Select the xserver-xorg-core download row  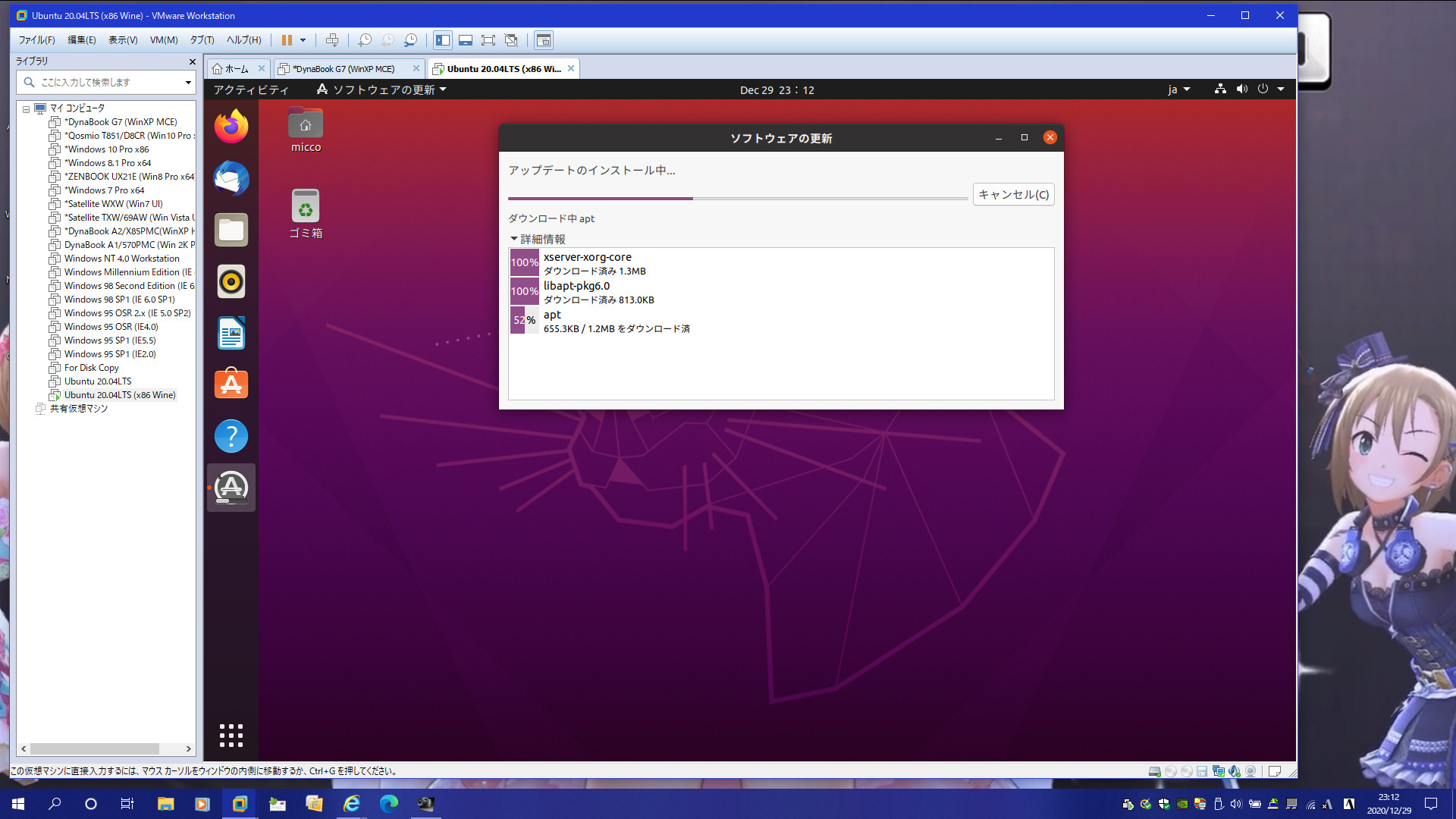[x=781, y=263]
